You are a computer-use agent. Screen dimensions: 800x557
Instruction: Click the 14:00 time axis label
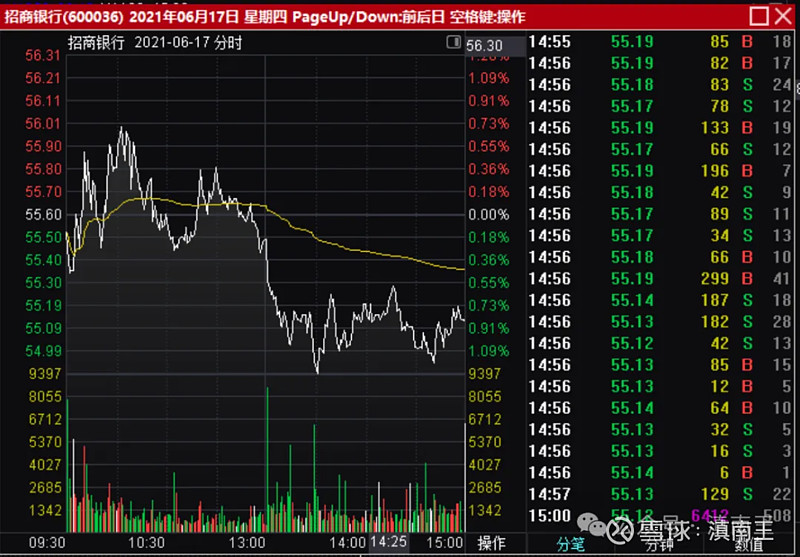(347, 542)
